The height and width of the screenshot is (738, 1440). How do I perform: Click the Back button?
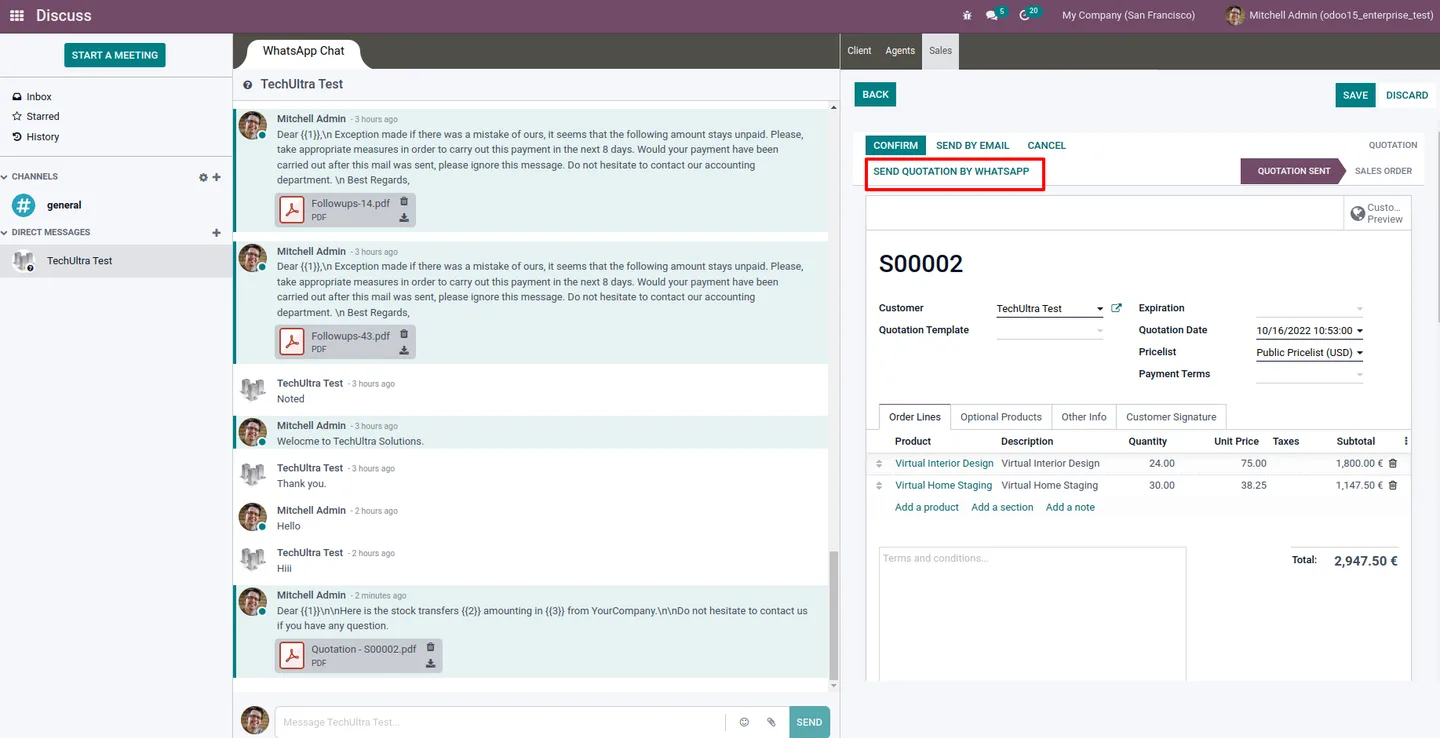[875, 95]
